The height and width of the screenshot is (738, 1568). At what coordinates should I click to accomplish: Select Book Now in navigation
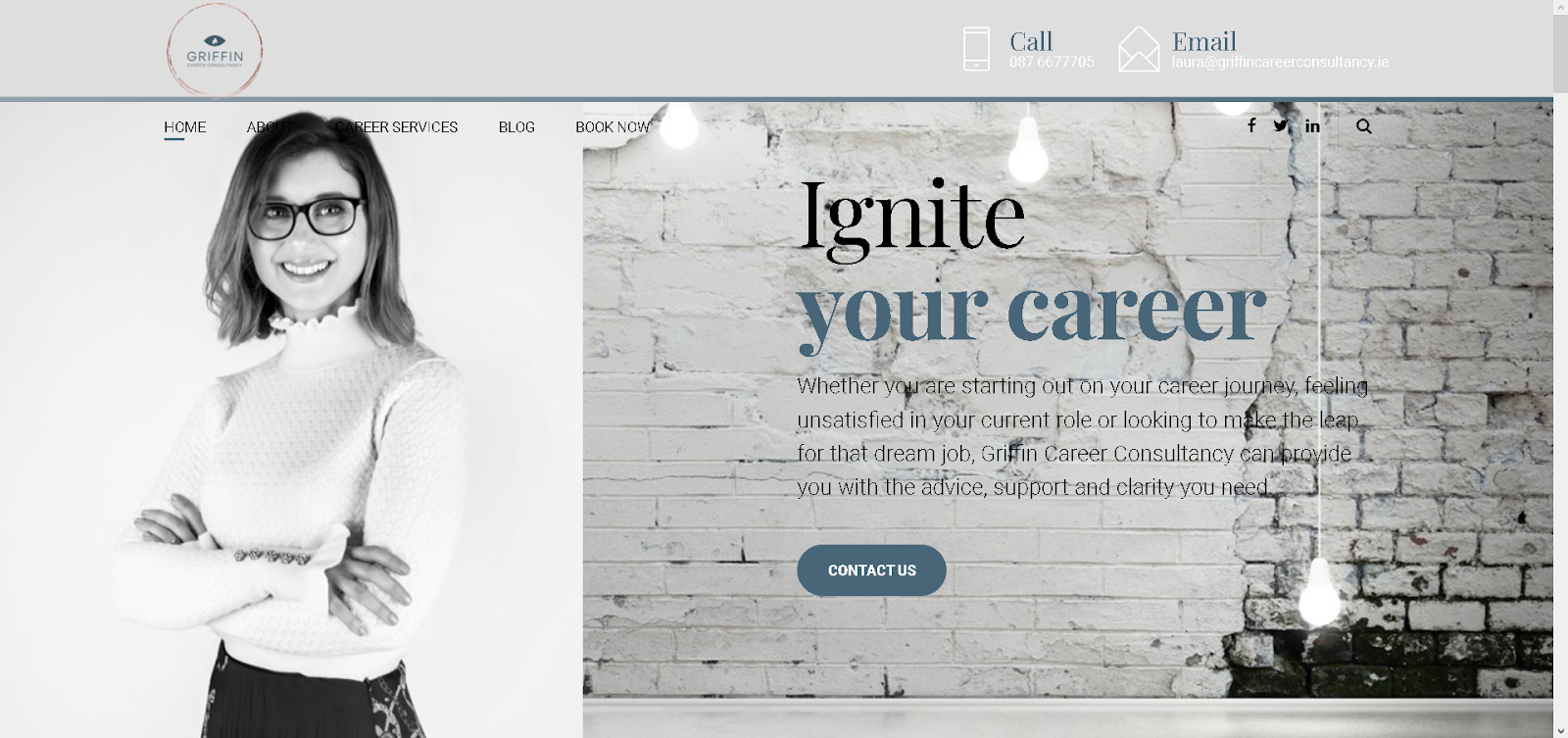pyautogui.click(x=612, y=127)
